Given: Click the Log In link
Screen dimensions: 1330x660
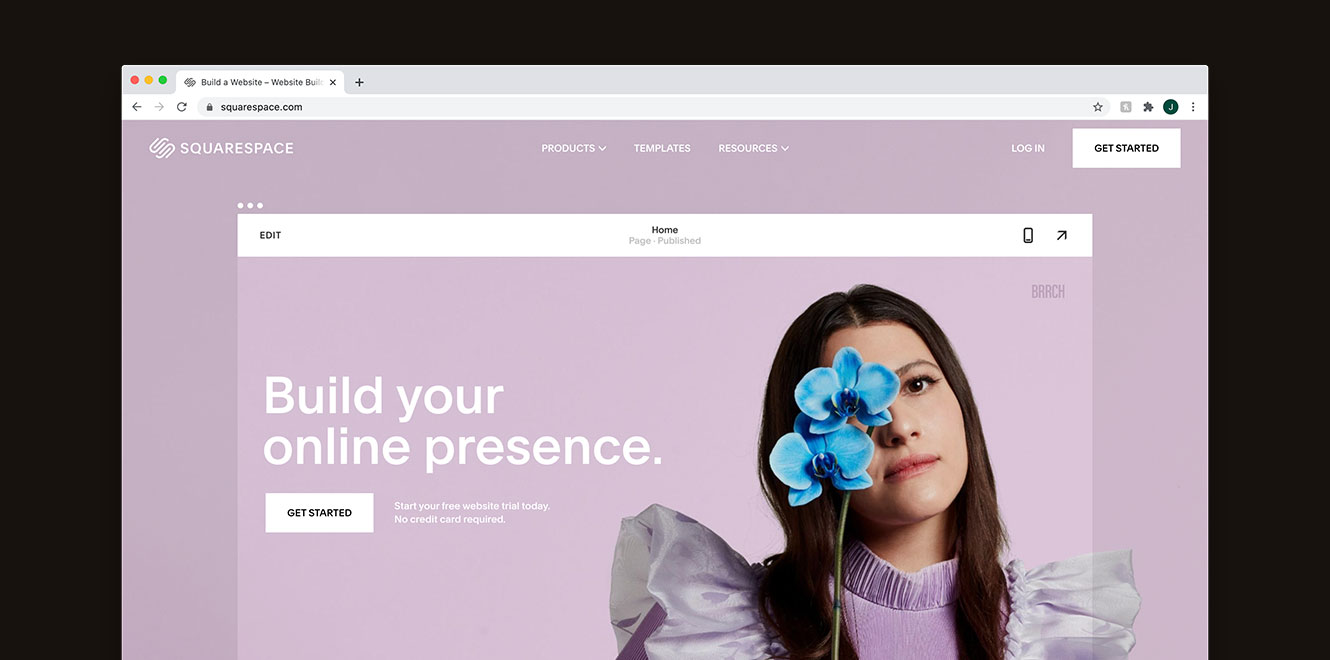Looking at the screenshot, I should pyautogui.click(x=1028, y=148).
